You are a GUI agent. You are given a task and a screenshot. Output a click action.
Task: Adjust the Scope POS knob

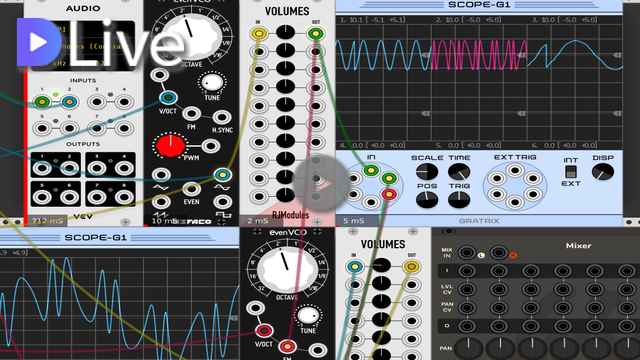(427, 200)
